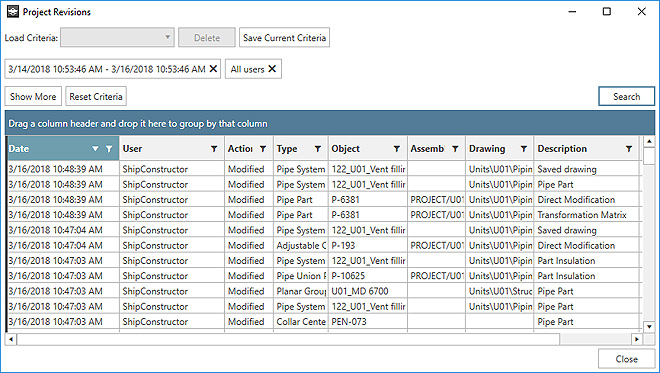Click the User column header
The height and width of the screenshot is (373, 660).
click(172, 149)
